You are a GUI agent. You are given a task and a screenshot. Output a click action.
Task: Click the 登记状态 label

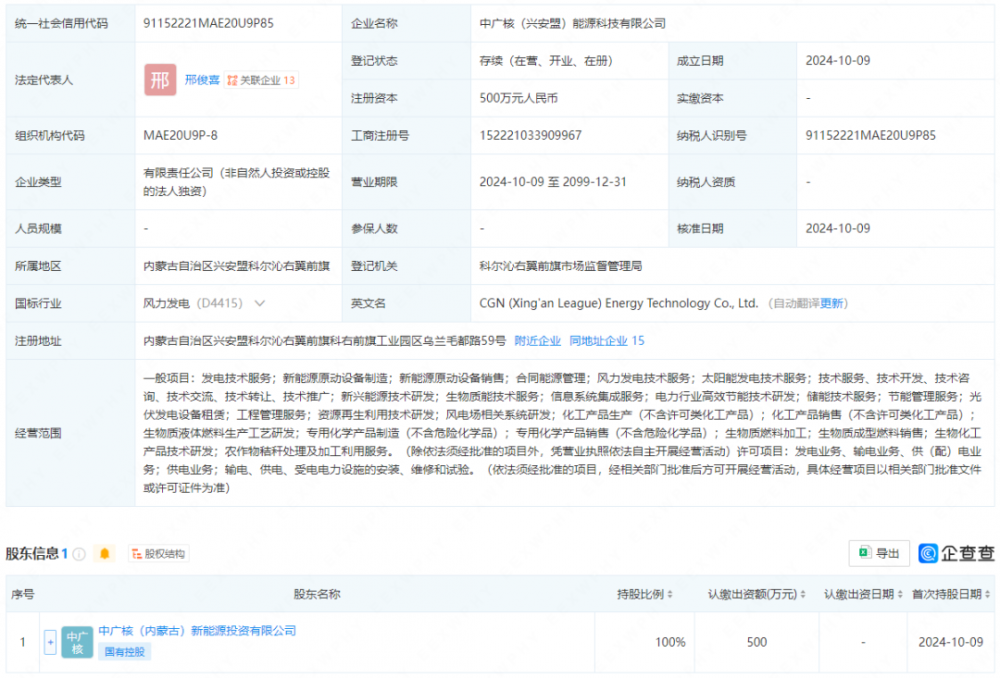374,61
